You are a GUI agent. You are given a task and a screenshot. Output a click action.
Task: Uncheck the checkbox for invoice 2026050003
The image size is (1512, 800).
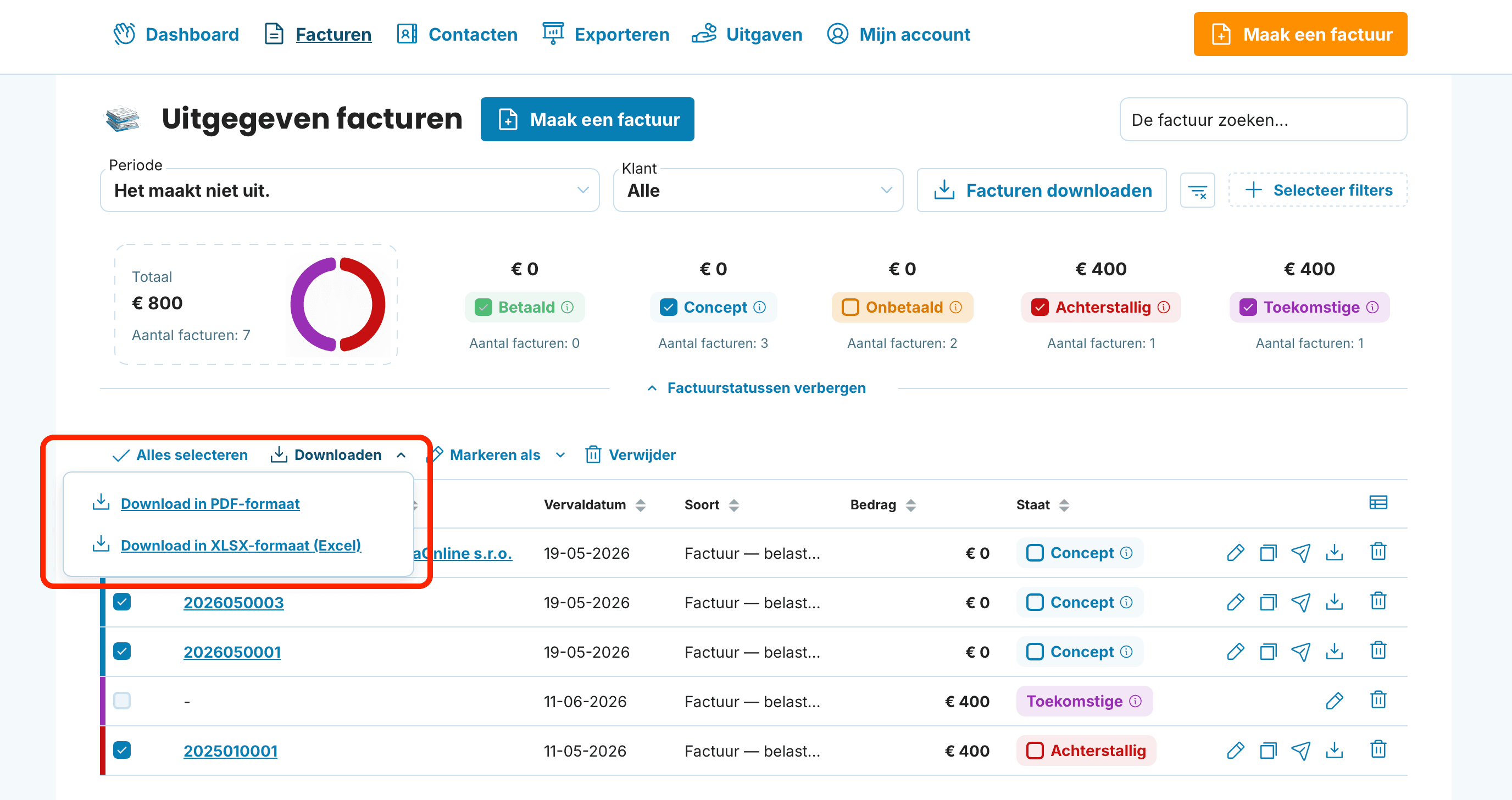tap(122, 602)
